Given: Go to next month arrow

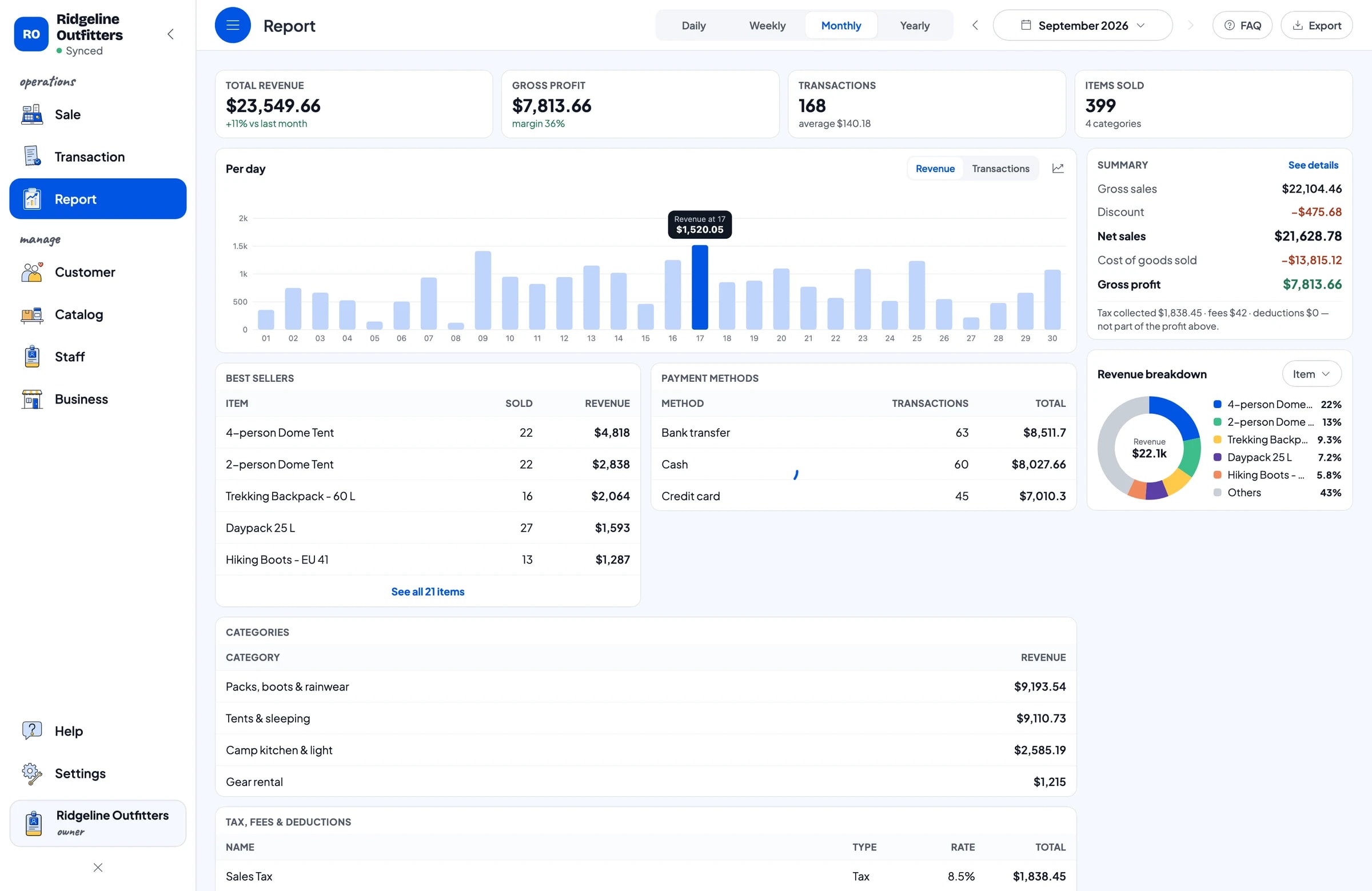Looking at the screenshot, I should click(1190, 25).
